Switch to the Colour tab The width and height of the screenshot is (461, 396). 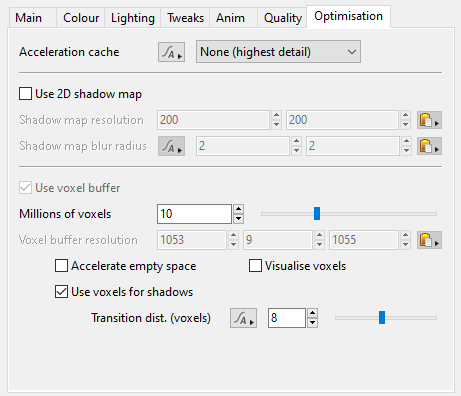[81, 18]
